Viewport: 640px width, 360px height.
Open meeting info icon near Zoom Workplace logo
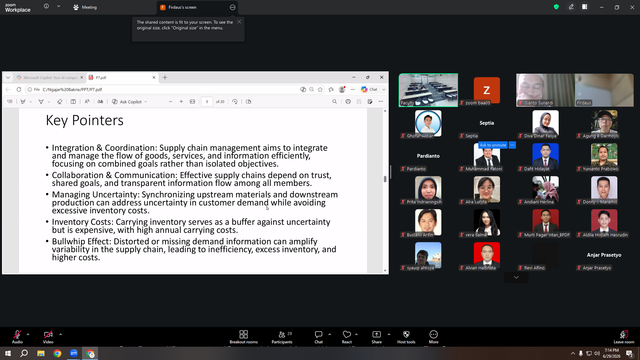tap(46, 6)
